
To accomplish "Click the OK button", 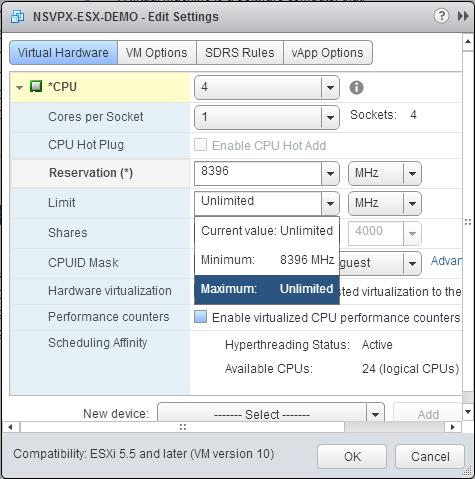I will pyautogui.click(x=352, y=456).
